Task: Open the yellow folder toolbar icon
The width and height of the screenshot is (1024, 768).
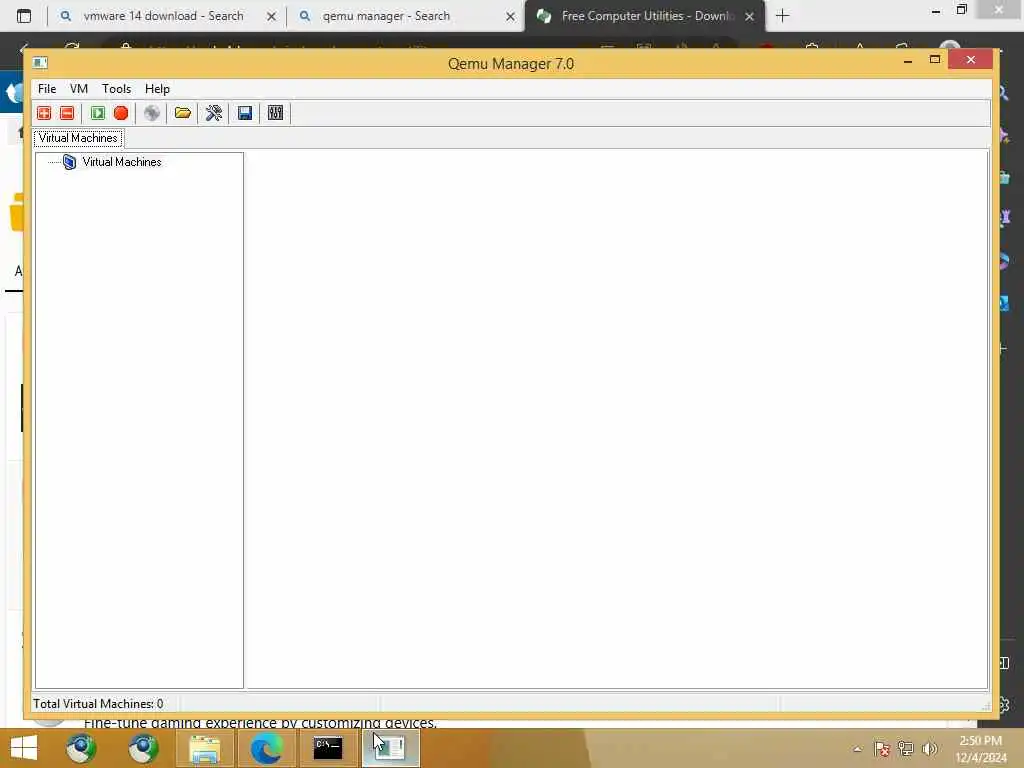Action: (183, 113)
